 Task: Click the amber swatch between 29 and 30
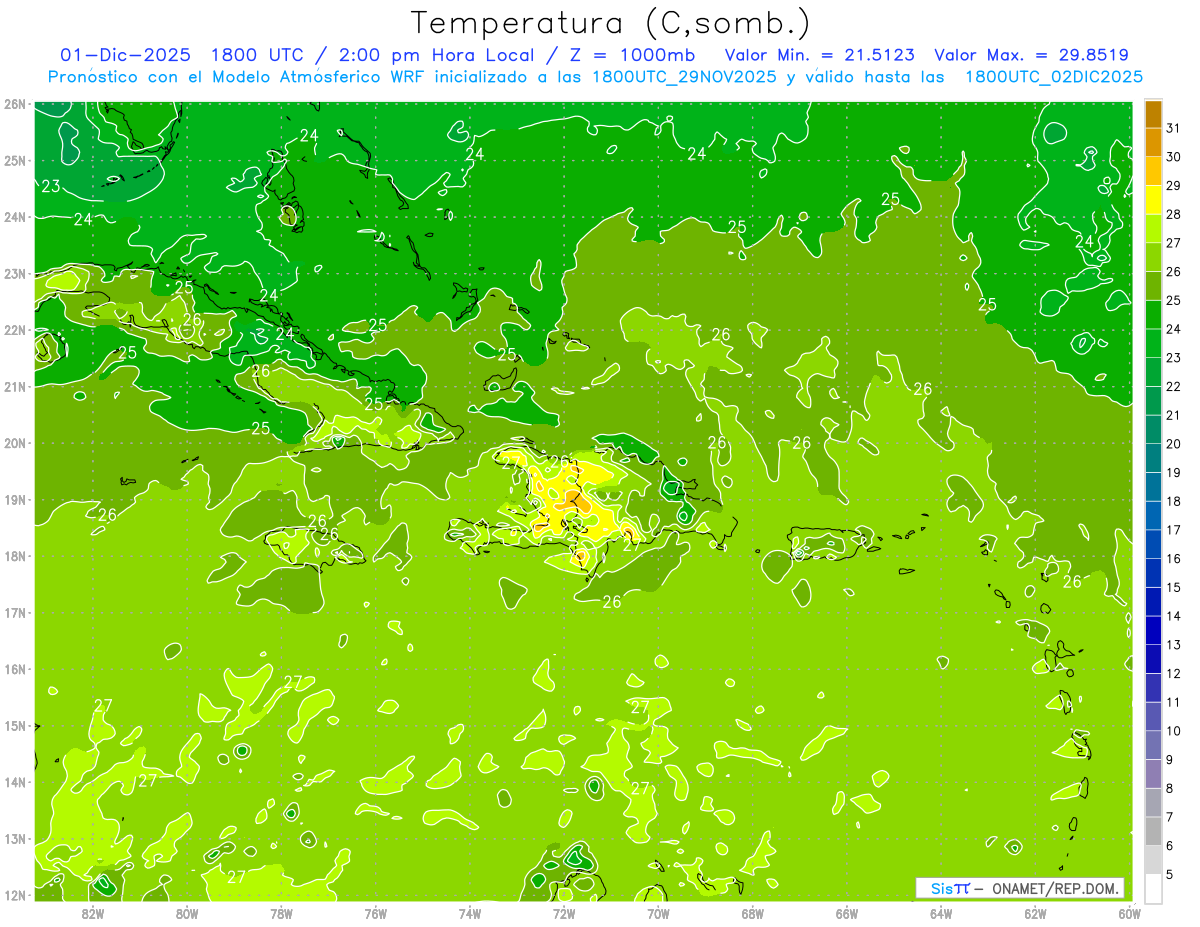click(1153, 171)
